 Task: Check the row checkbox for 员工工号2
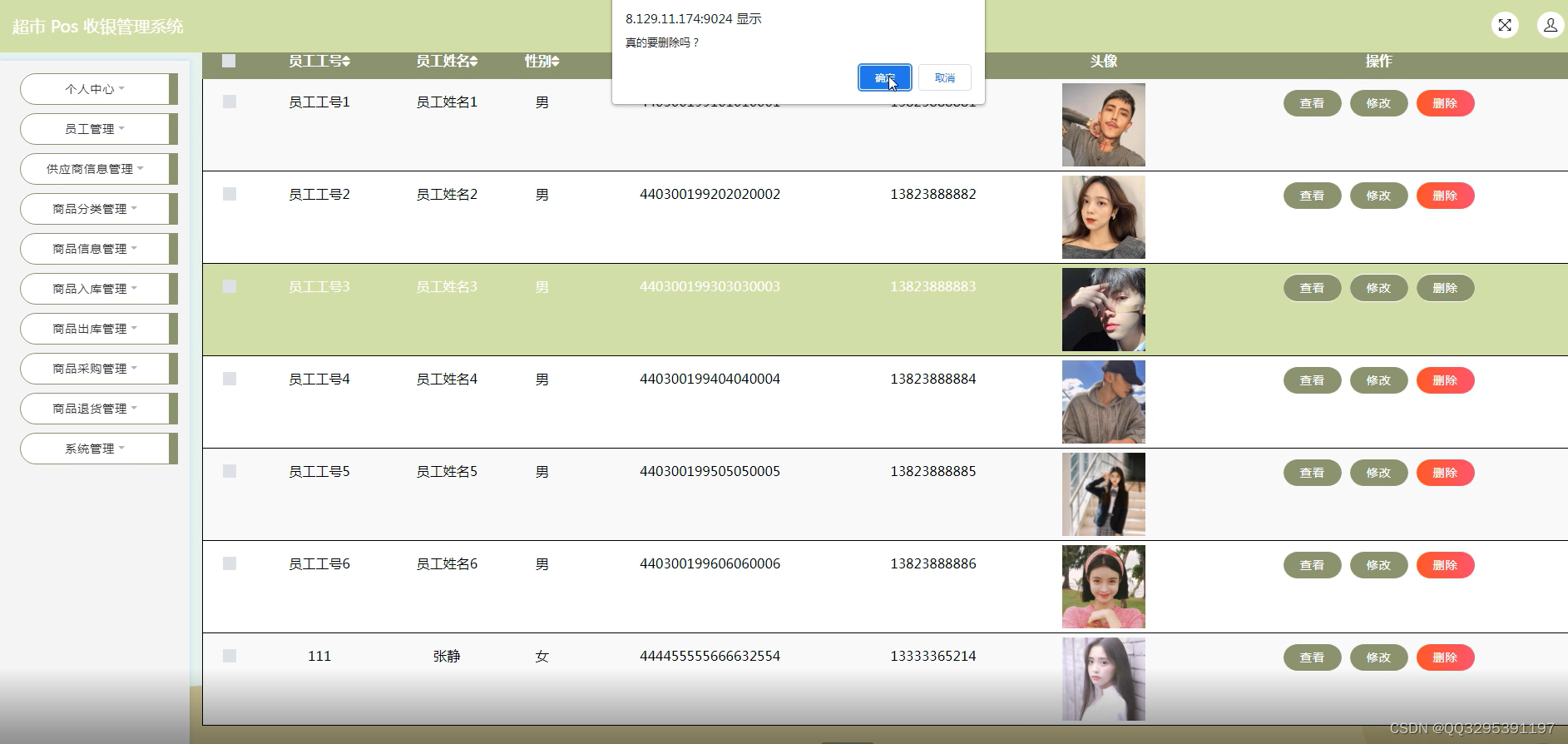pyautogui.click(x=230, y=194)
